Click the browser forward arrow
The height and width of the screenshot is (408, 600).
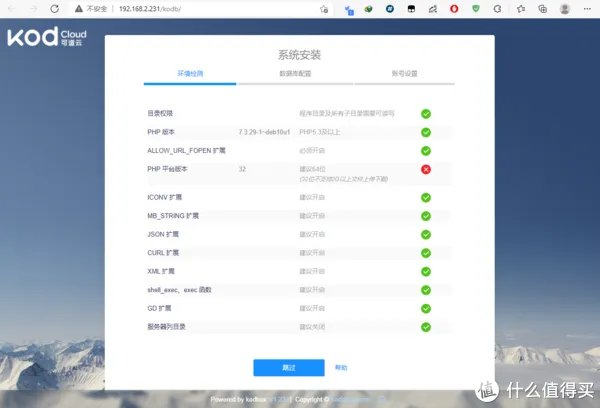(34, 8)
